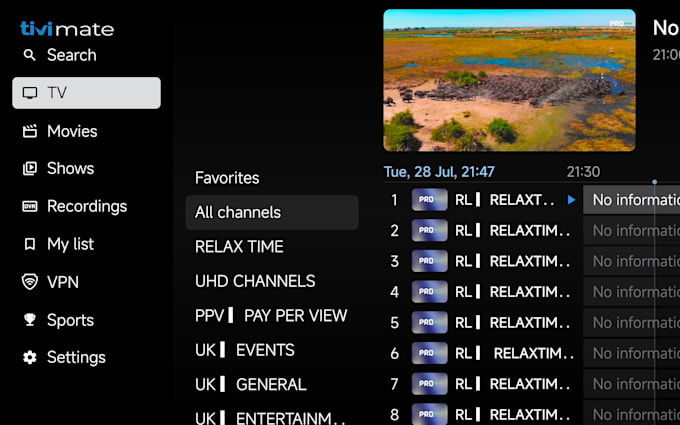Viewport: 680px width, 425px height.
Task: Click the PRO logo of channel 6
Action: 429,353
